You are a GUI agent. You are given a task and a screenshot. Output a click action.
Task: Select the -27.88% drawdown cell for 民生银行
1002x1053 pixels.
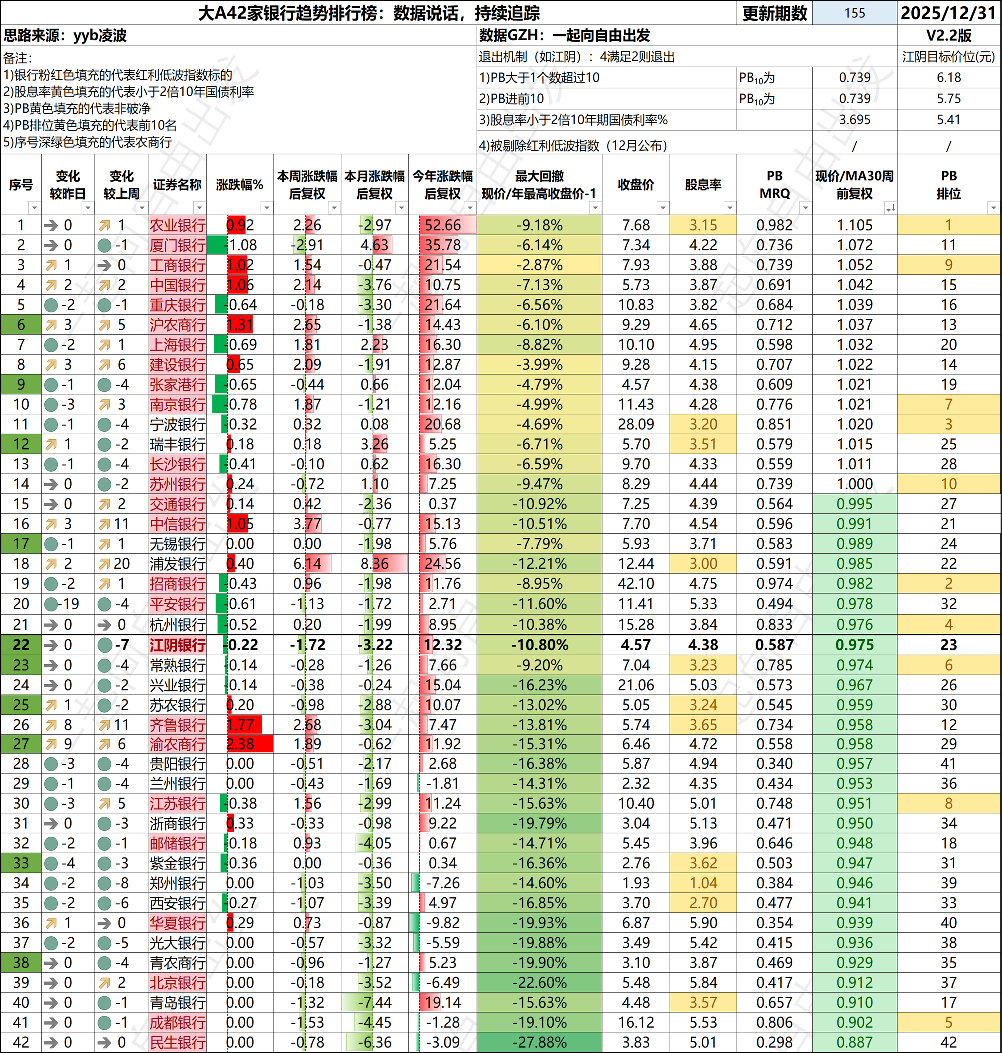[x=539, y=1043]
